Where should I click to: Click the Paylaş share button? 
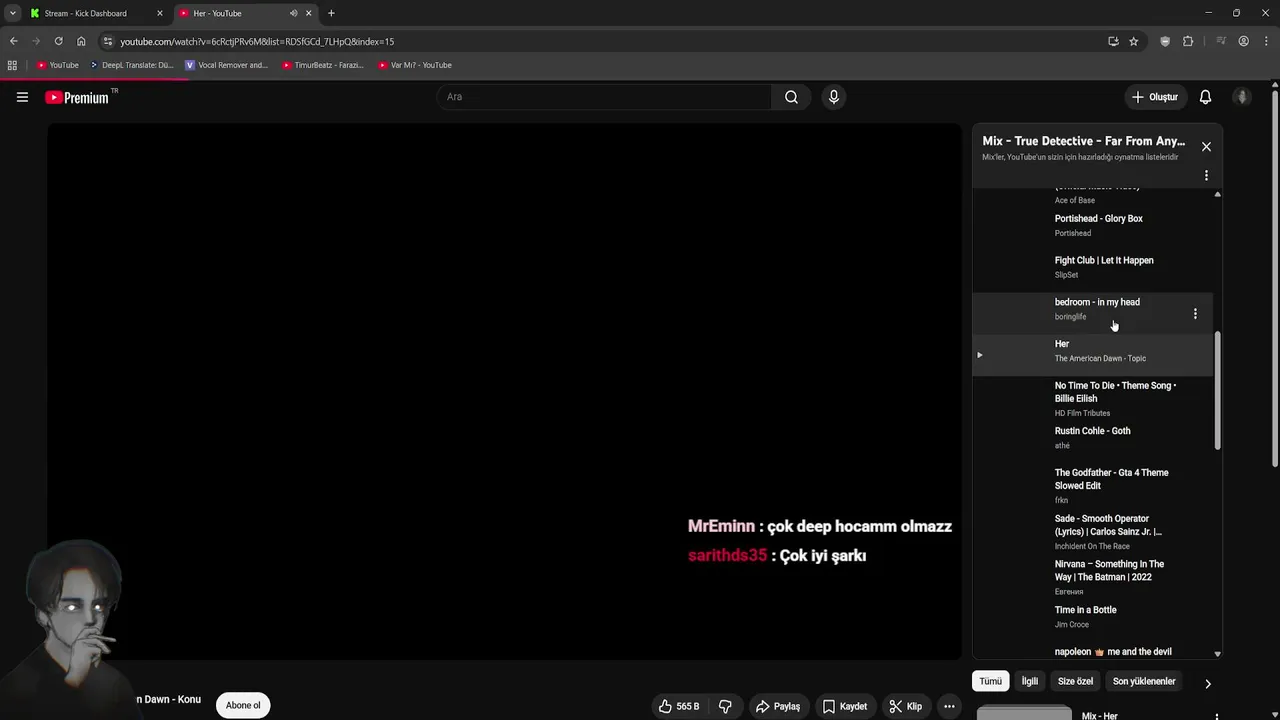778,706
